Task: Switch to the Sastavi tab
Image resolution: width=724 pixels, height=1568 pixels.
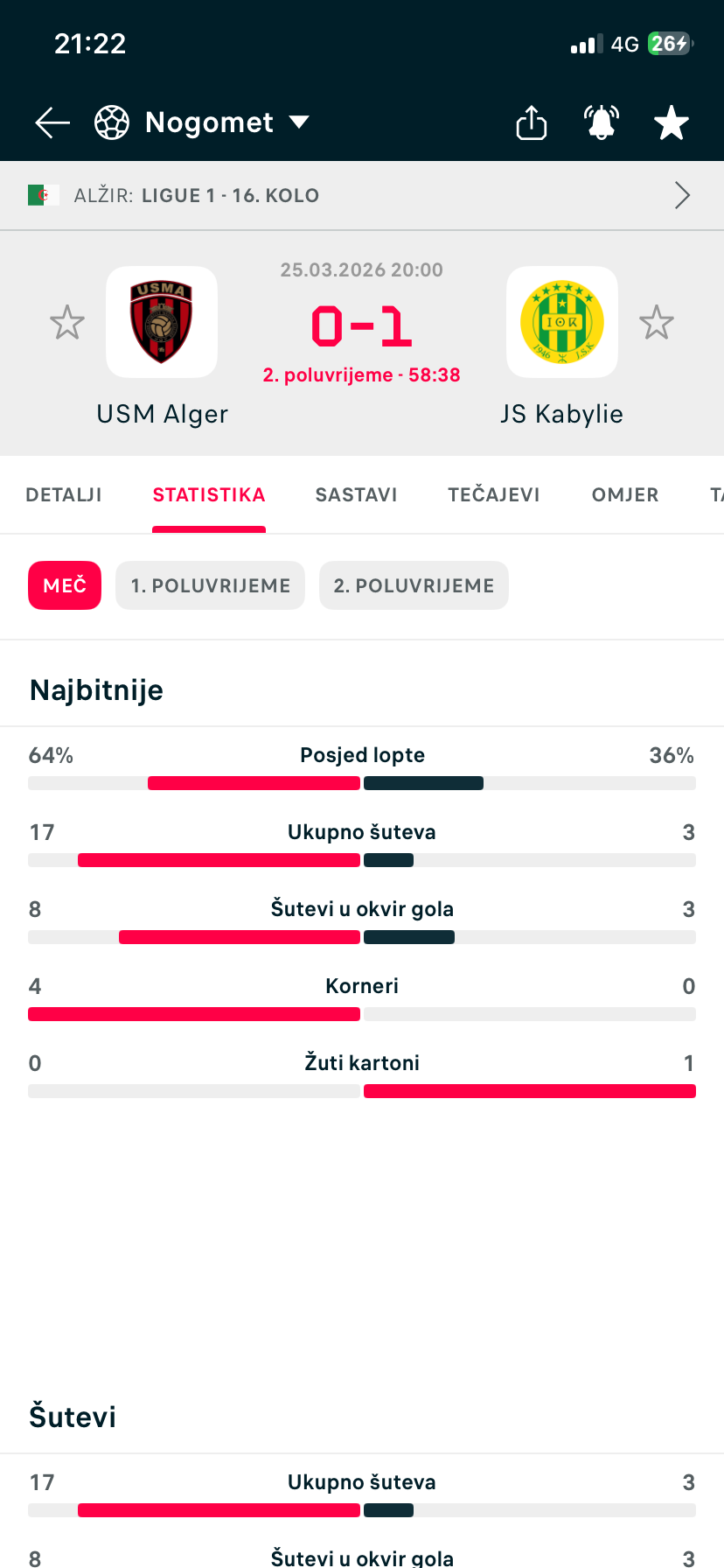Action: coord(356,495)
